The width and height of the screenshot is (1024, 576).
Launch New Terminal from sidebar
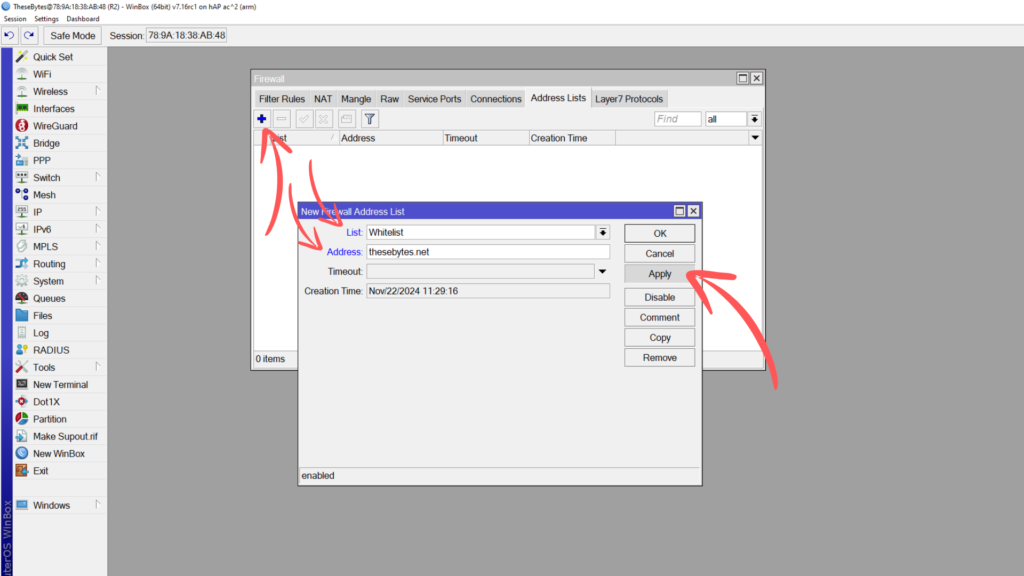coord(60,384)
